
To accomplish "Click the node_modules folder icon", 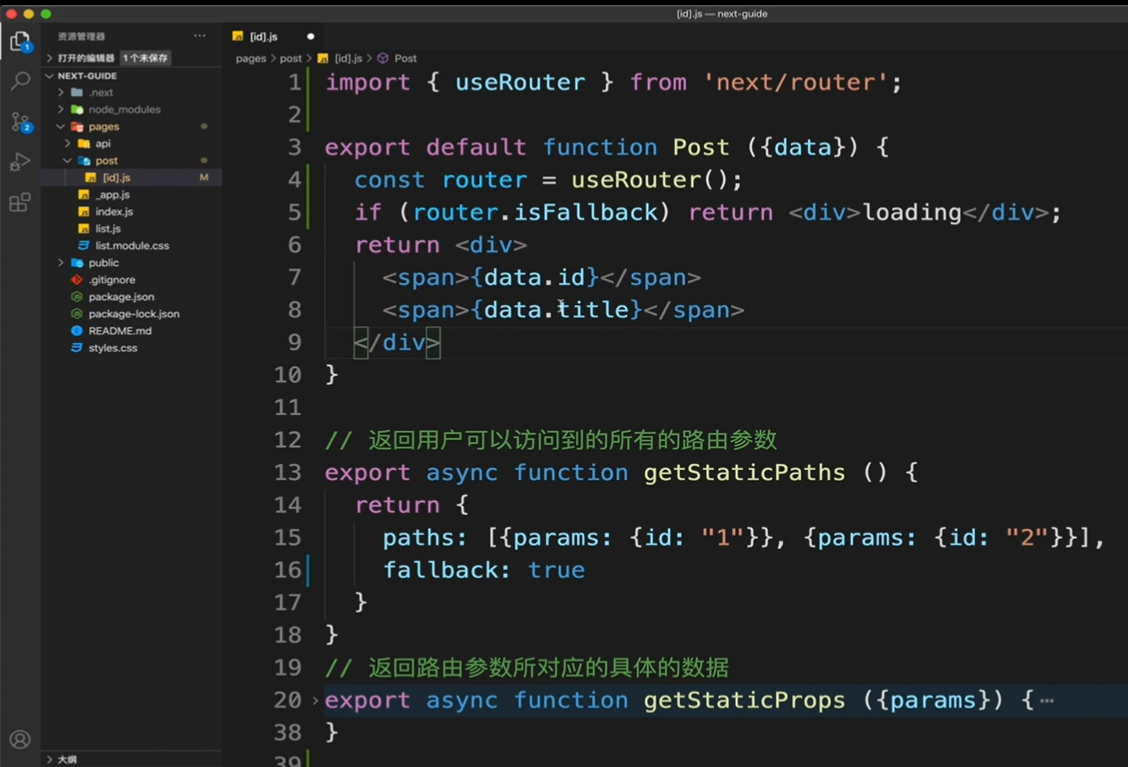I will coord(77,109).
